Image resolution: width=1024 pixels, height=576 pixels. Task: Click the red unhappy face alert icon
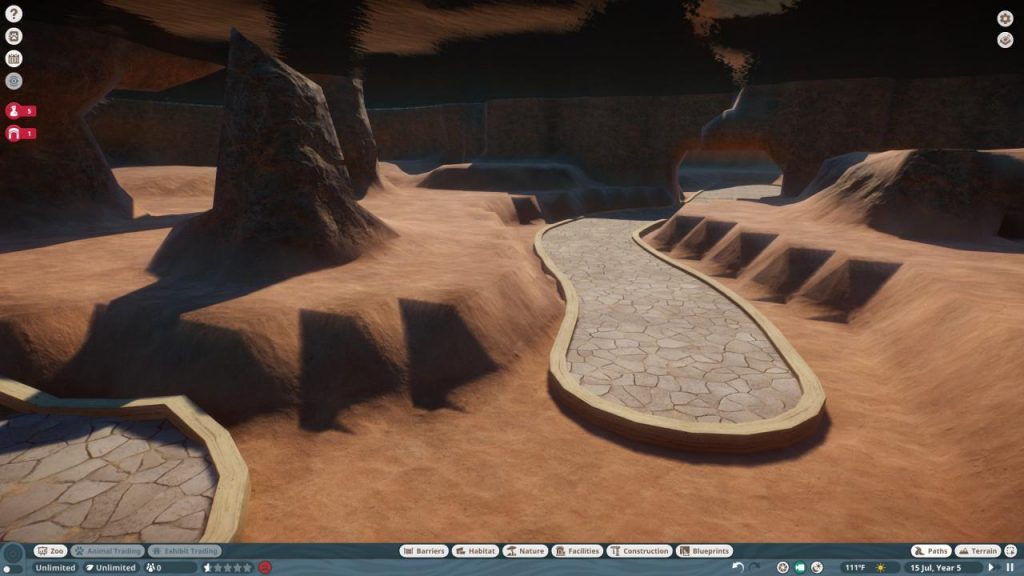(265, 567)
